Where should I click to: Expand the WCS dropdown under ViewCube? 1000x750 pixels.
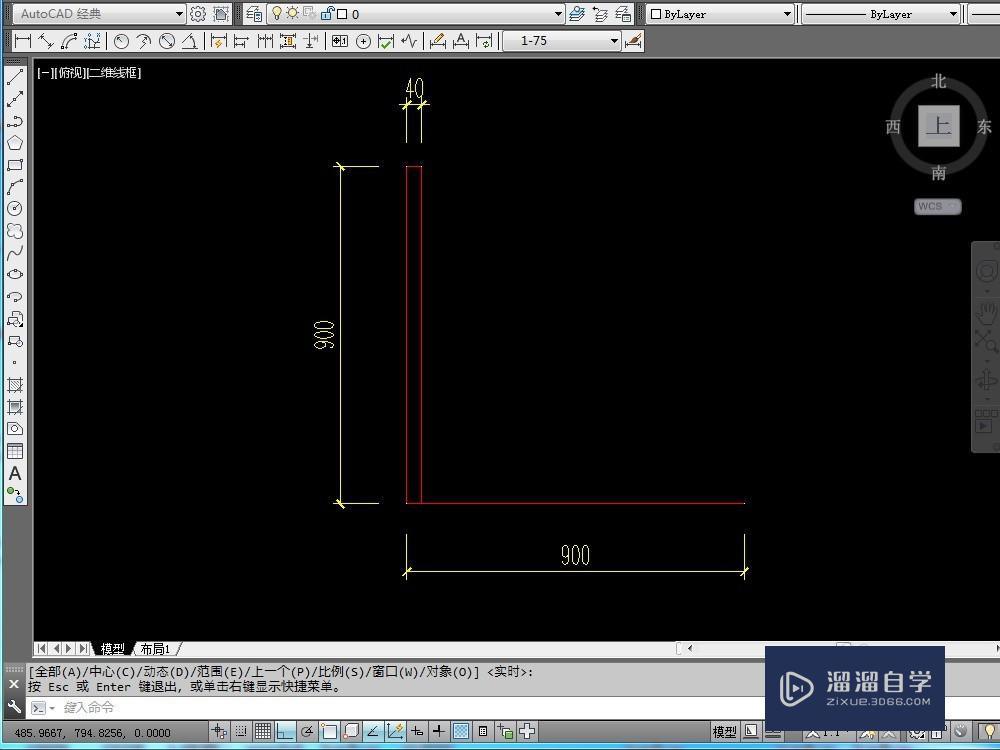[950, 206]
